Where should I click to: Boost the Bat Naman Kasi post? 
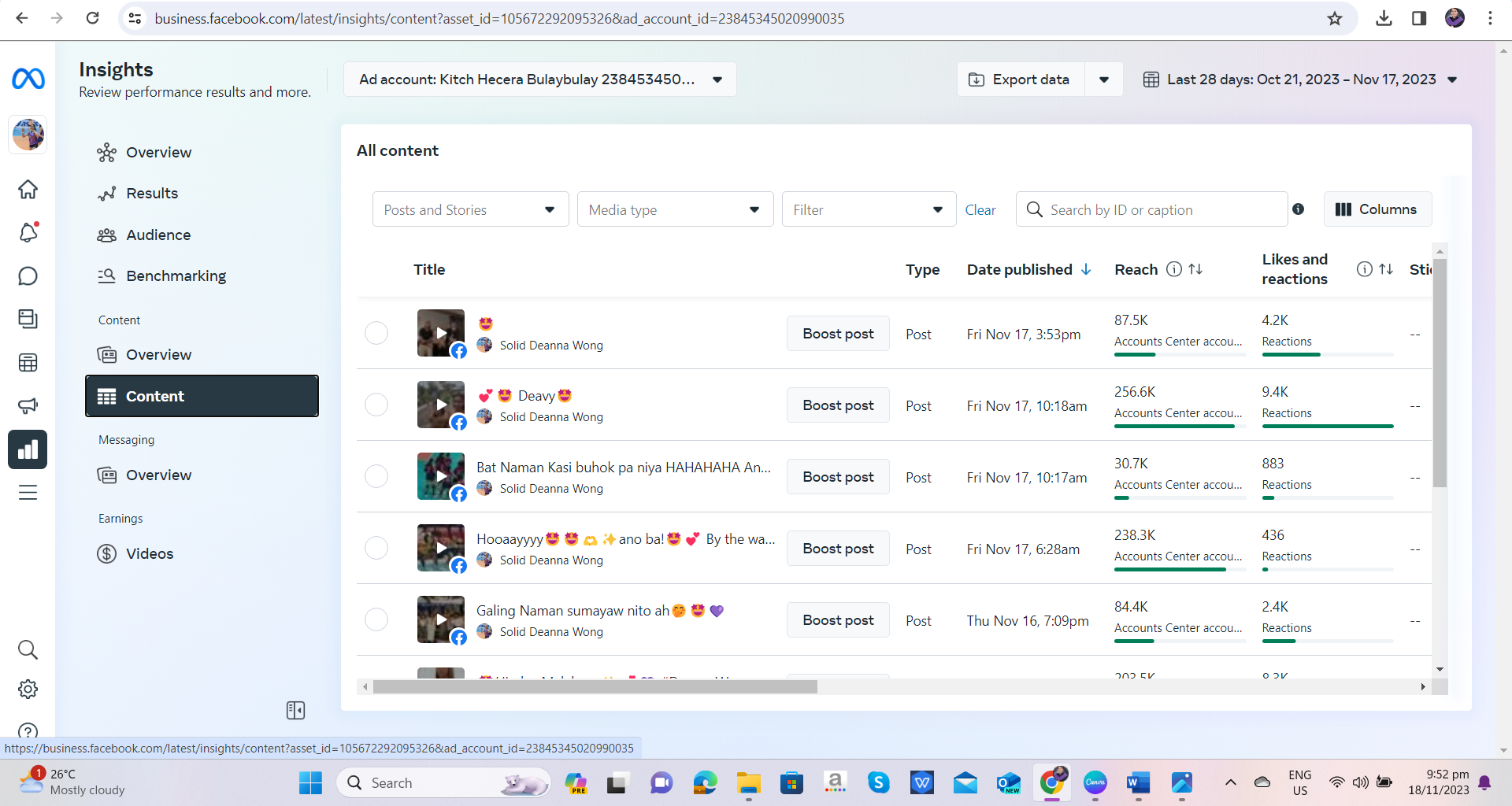pos(838,477)
